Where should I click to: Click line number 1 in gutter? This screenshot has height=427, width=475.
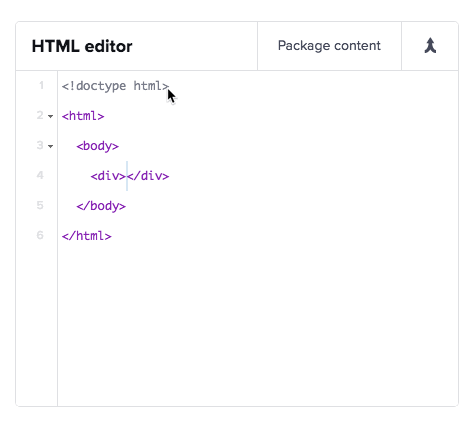tap(41, 85)
